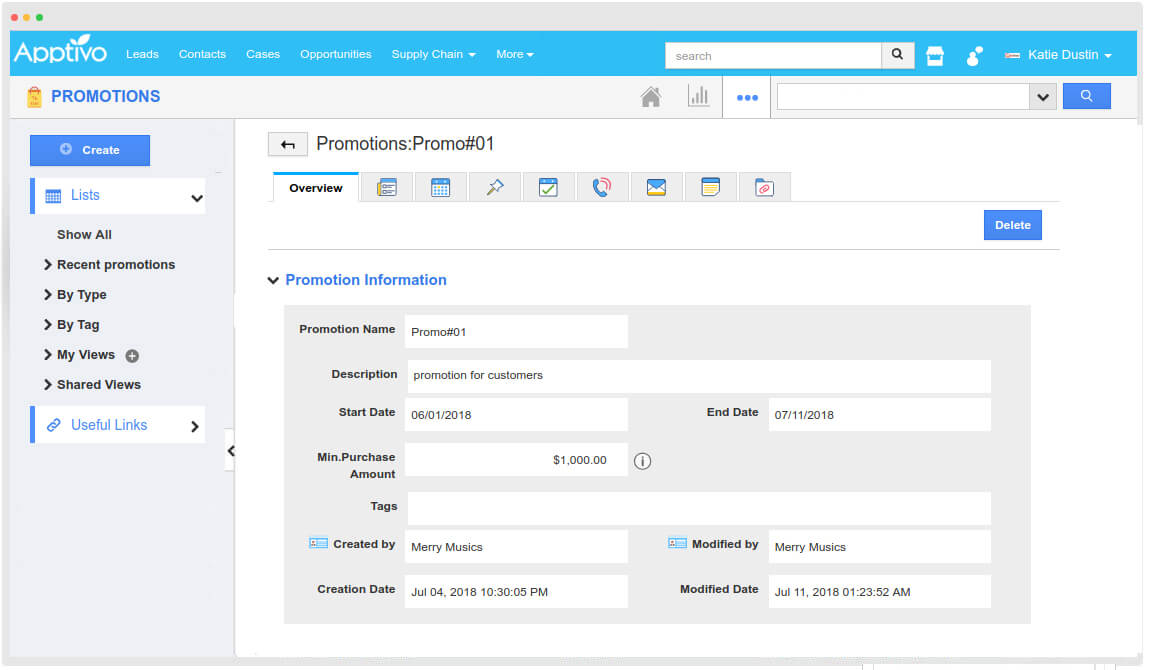
Task: Expand the Supply Chain menu
Action: click(x=433, y=54)
